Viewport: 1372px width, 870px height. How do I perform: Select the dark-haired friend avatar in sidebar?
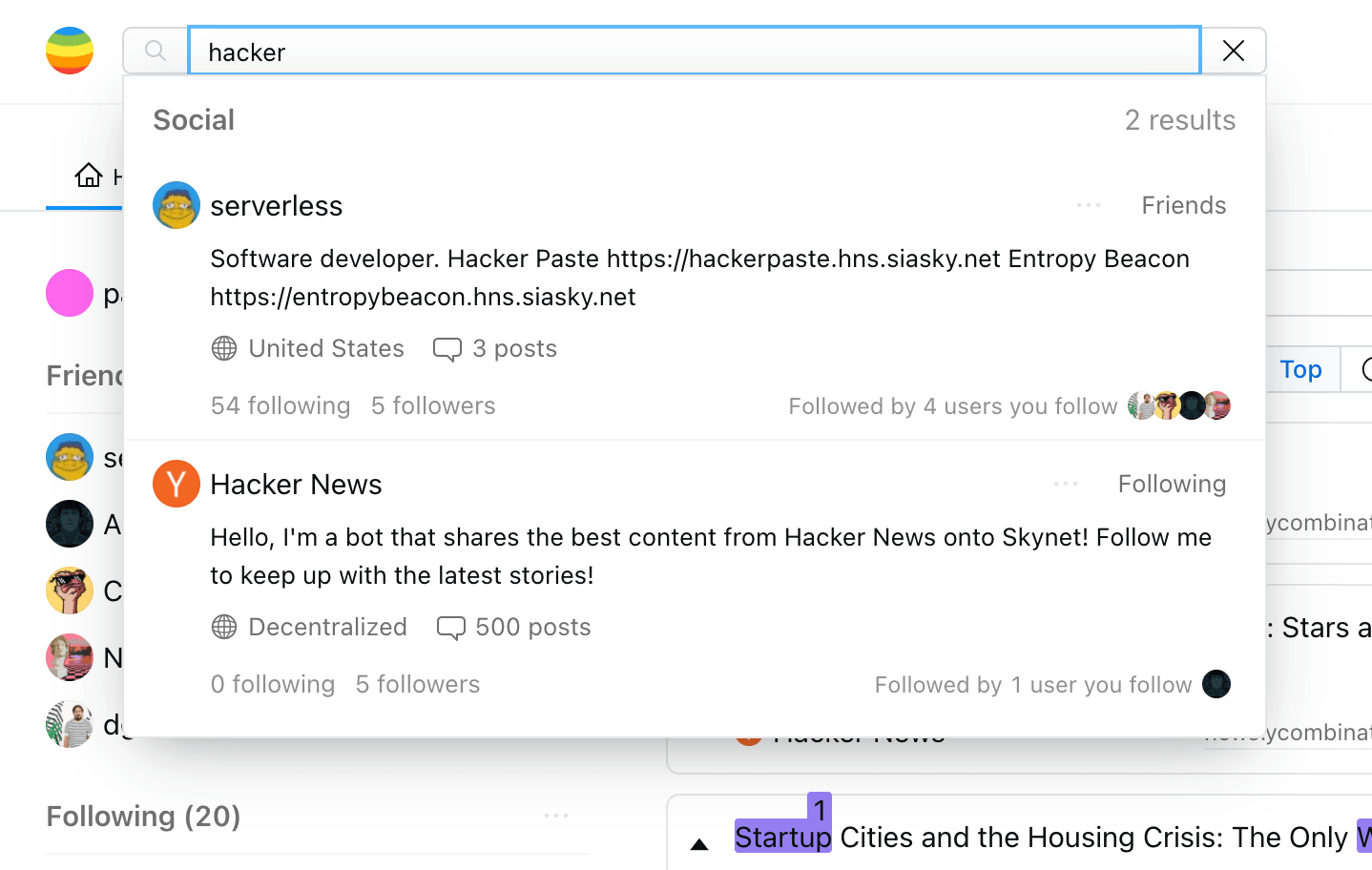click(70, 524)
